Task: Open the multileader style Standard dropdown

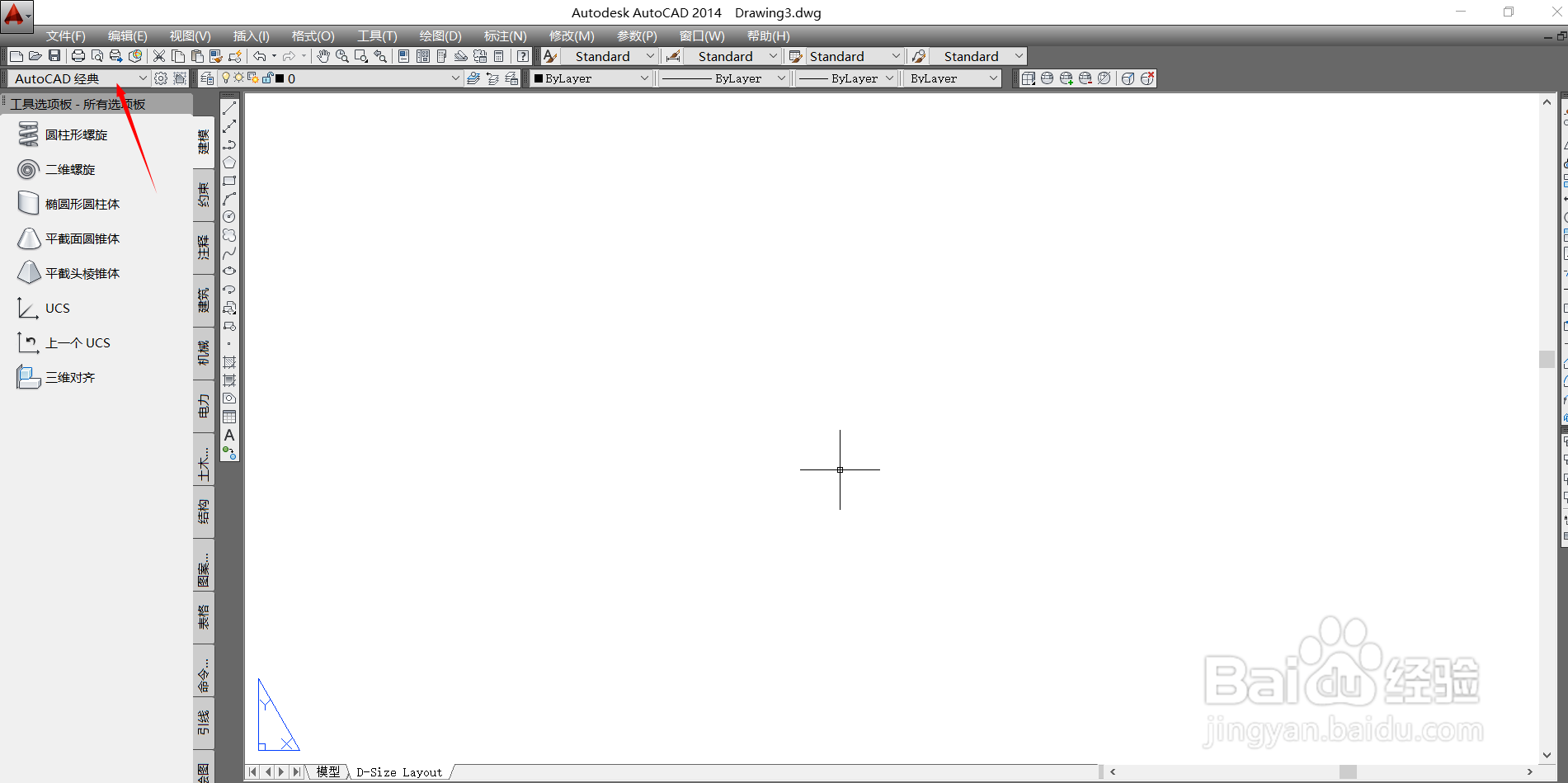Action: [977, 56]
